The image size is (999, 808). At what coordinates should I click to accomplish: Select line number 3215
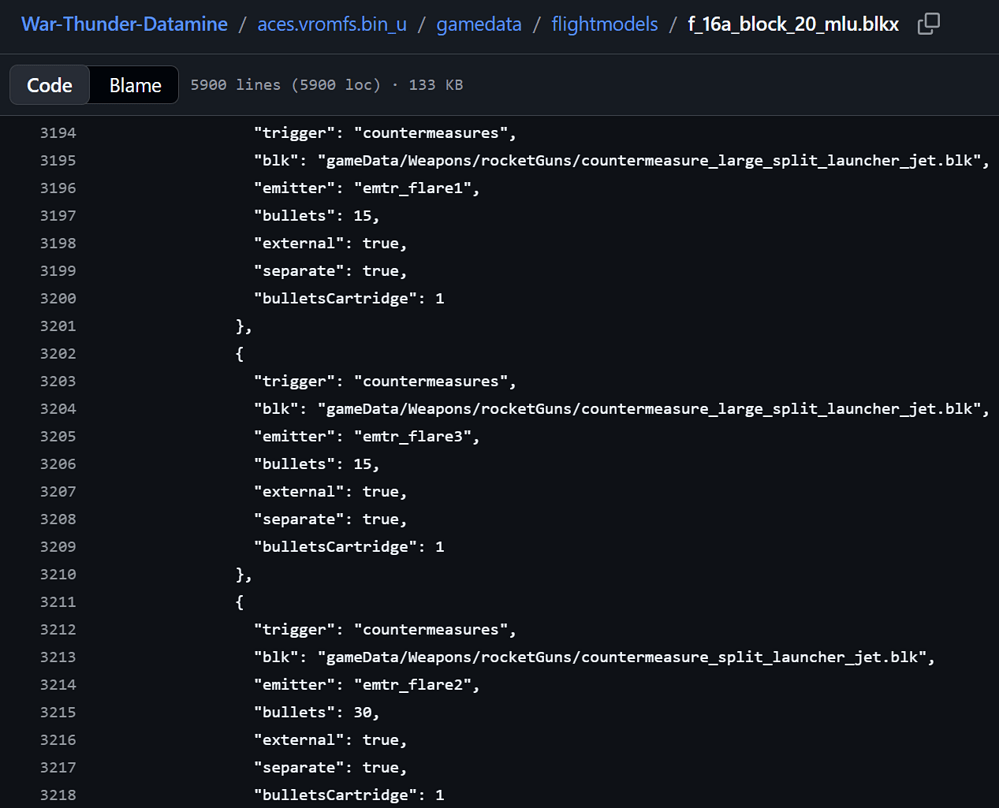point(58,712)
